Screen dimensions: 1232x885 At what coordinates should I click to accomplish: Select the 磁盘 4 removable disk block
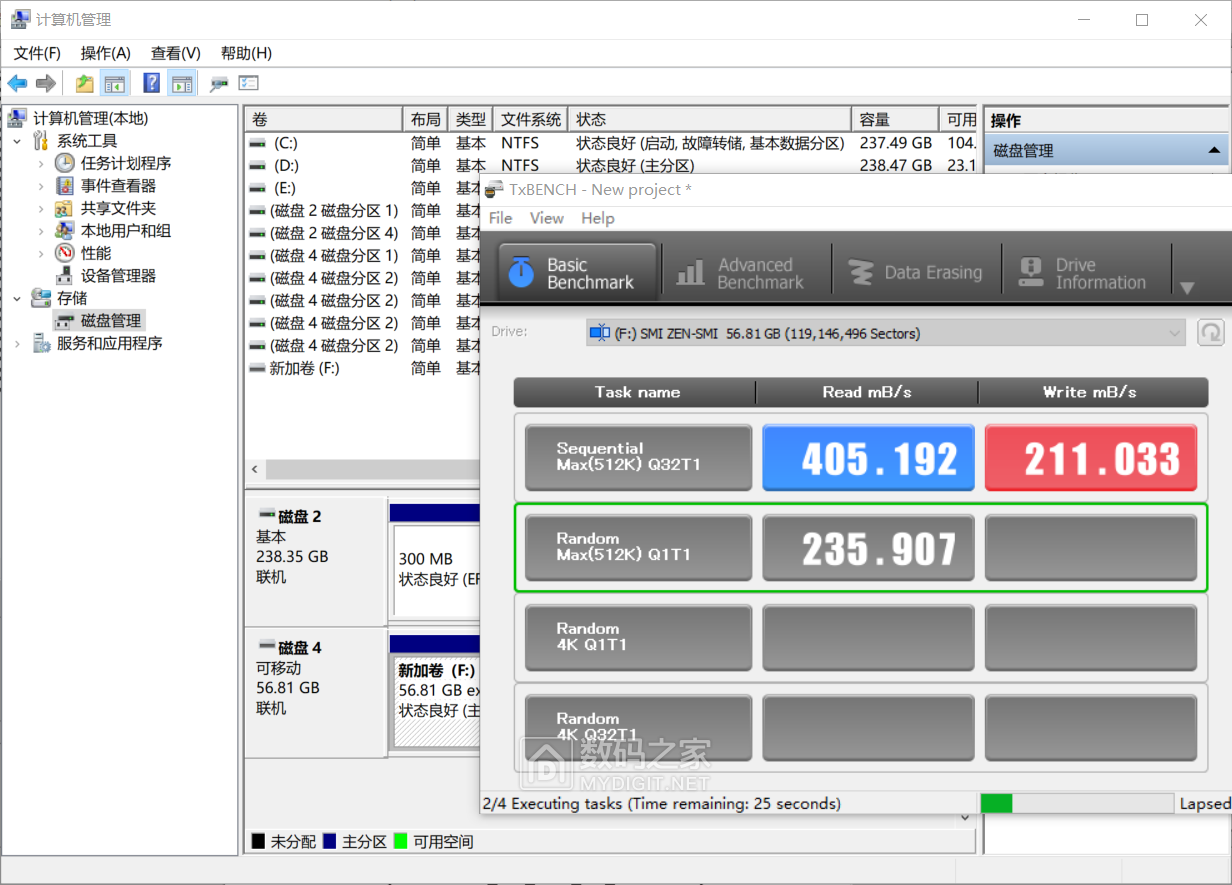[315, 692]
